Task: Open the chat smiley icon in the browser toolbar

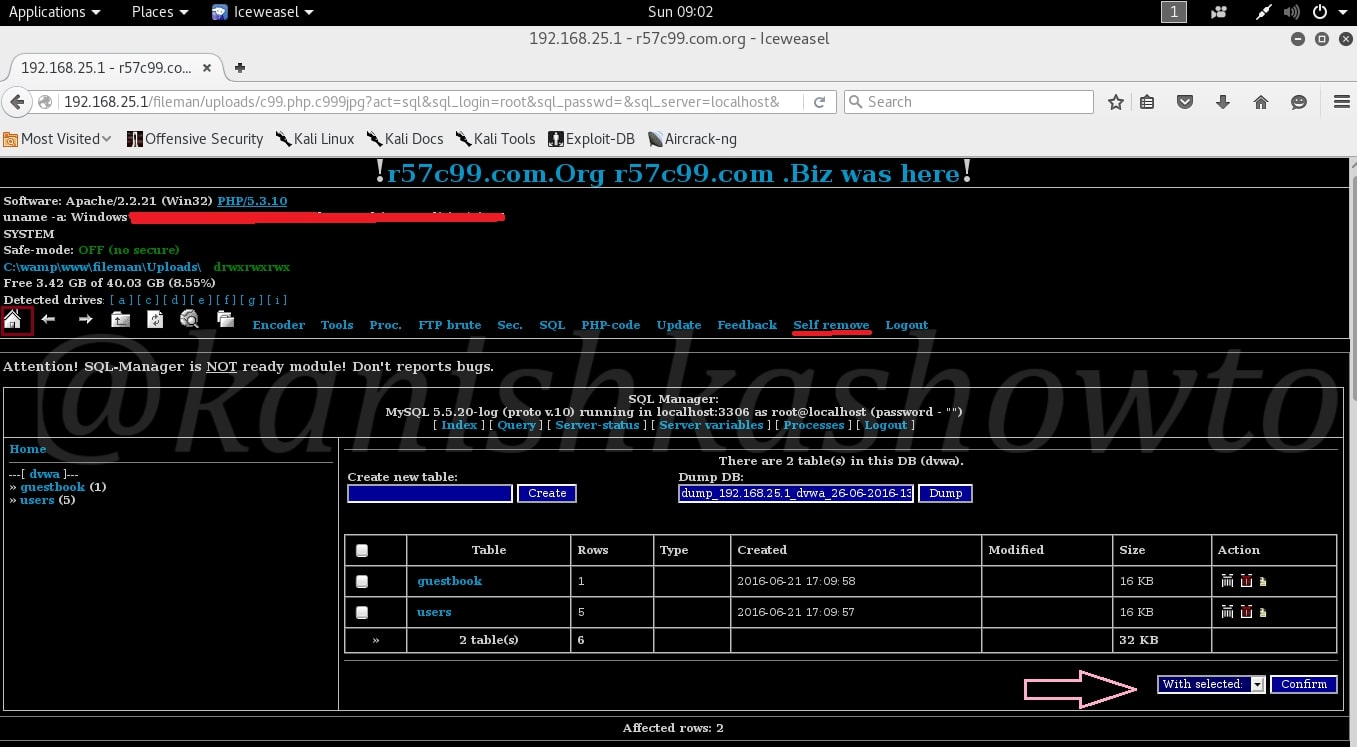Action: [x=1299, y=102]
